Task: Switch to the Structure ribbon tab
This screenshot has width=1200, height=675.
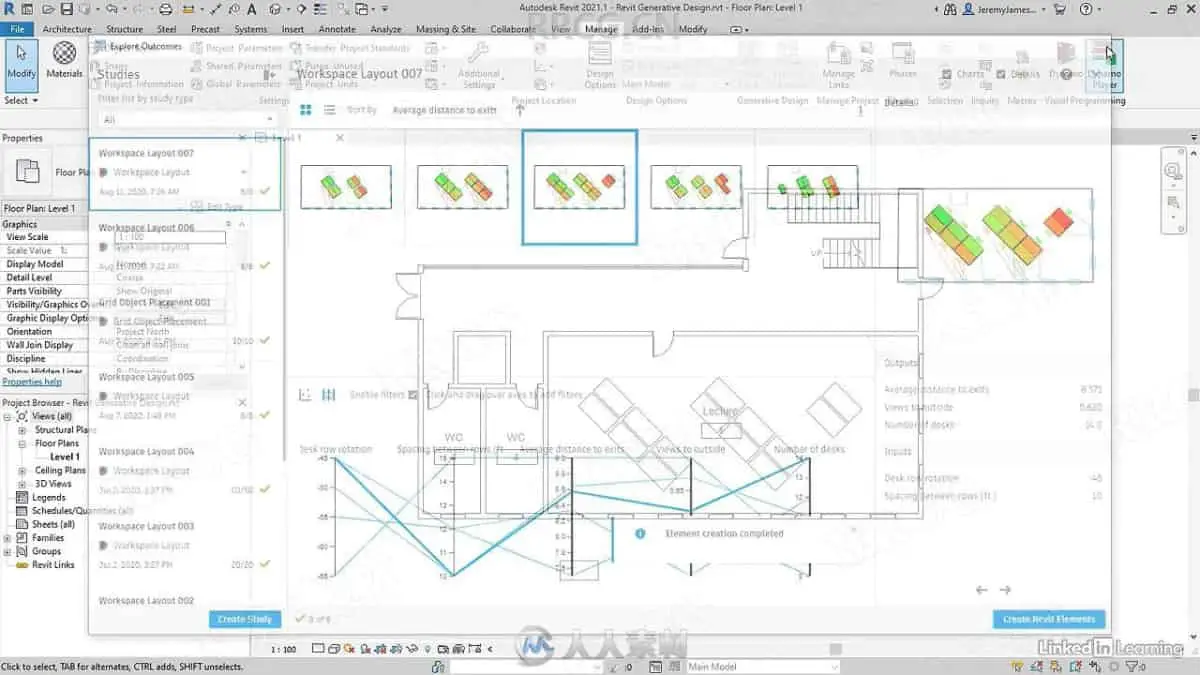Action: click(124, 29)
